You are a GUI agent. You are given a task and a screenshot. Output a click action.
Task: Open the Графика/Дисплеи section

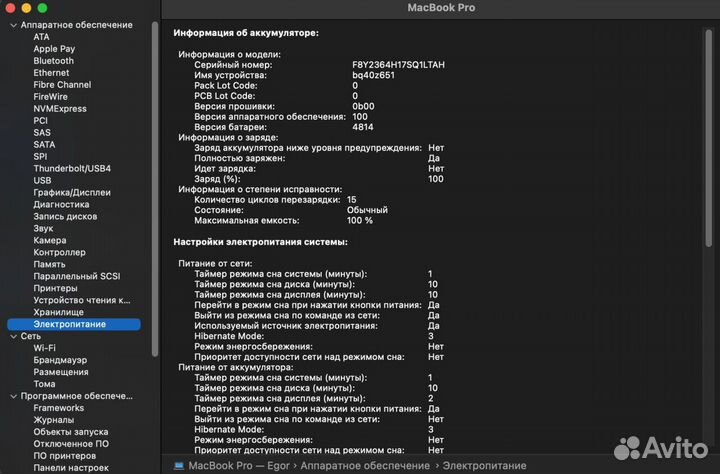[72, 192]
